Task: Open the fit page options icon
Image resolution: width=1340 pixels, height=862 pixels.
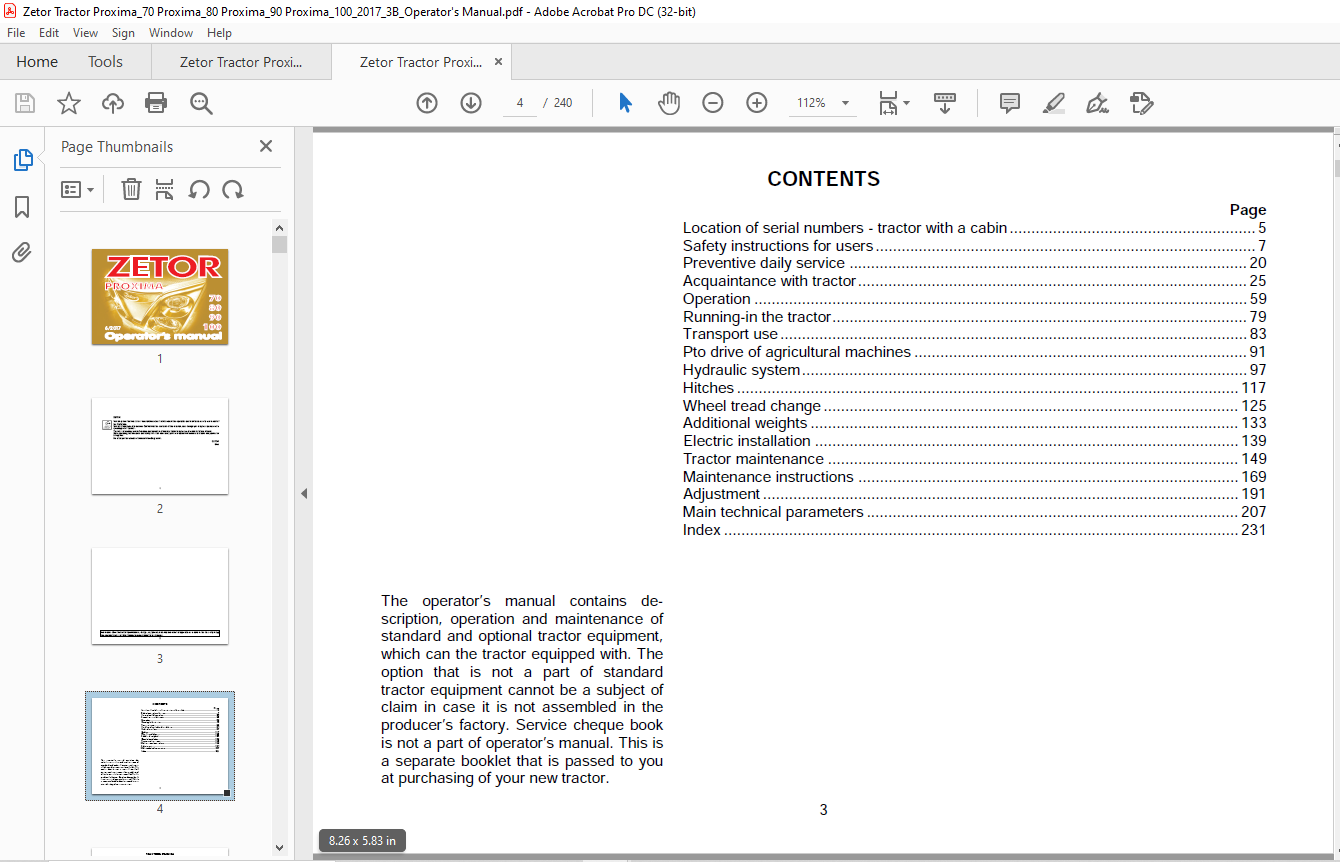Action: (893, 103)
